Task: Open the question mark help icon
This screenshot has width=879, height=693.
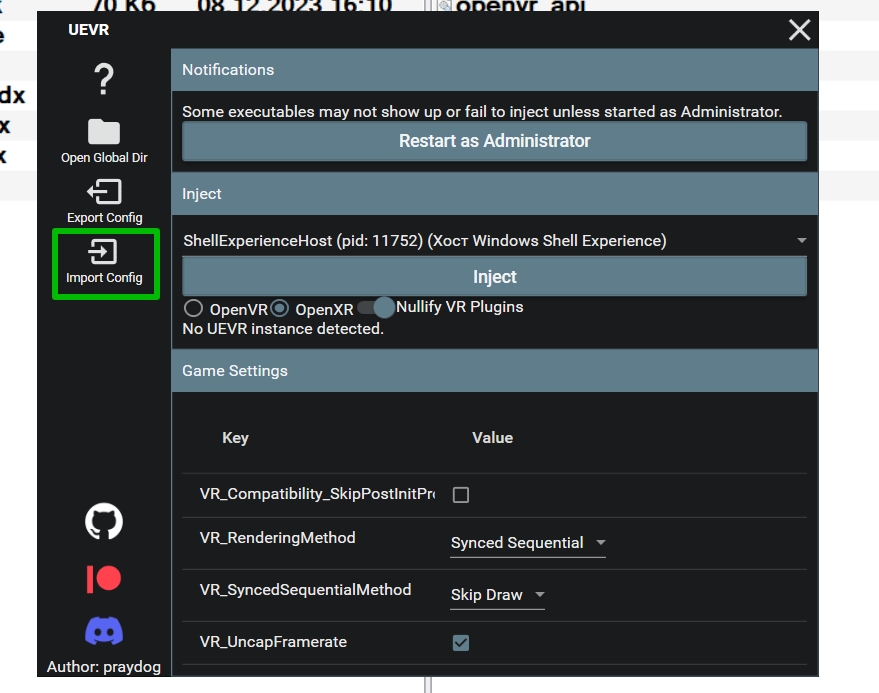Action: 104,79
